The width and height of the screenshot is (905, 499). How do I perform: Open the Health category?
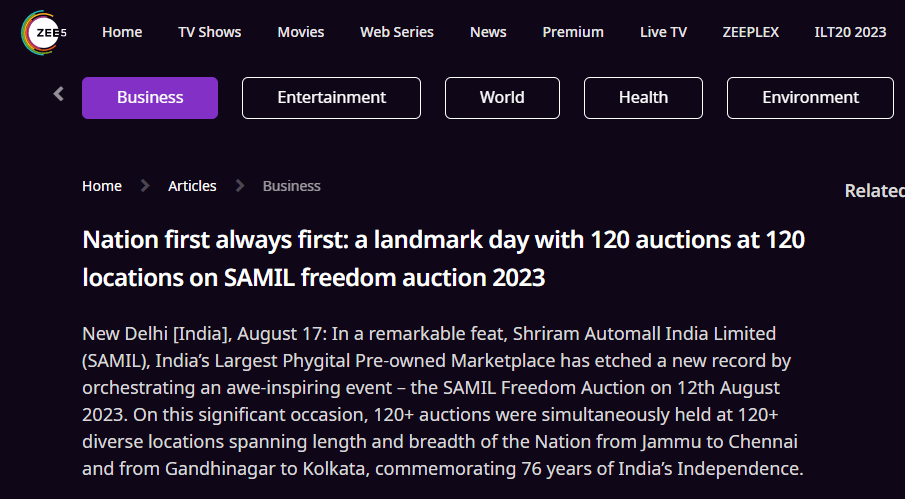click(643, 98)
